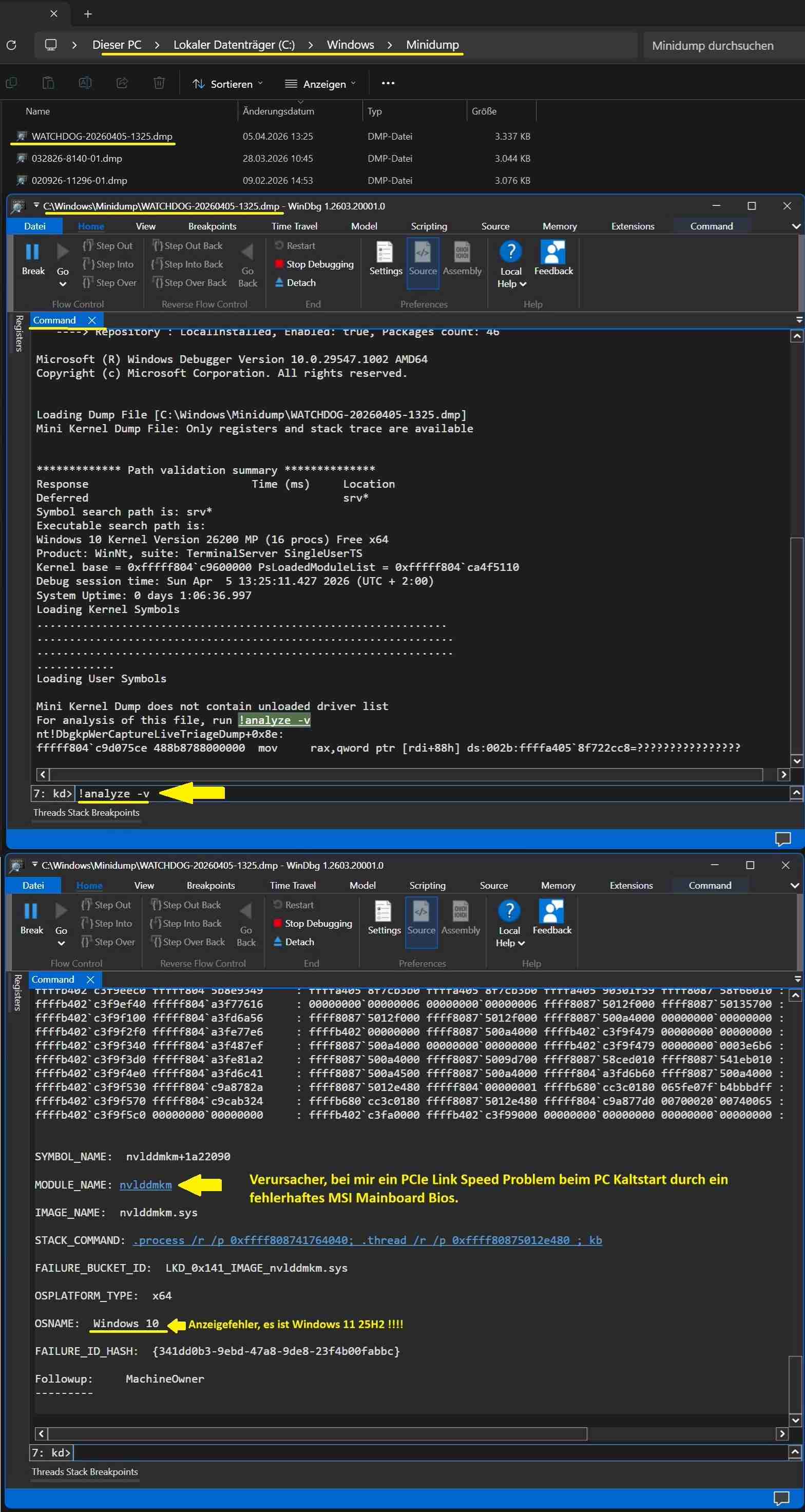Click Step Over Back in lower WinDbg
805x1512 pixels.
(188, 942)
